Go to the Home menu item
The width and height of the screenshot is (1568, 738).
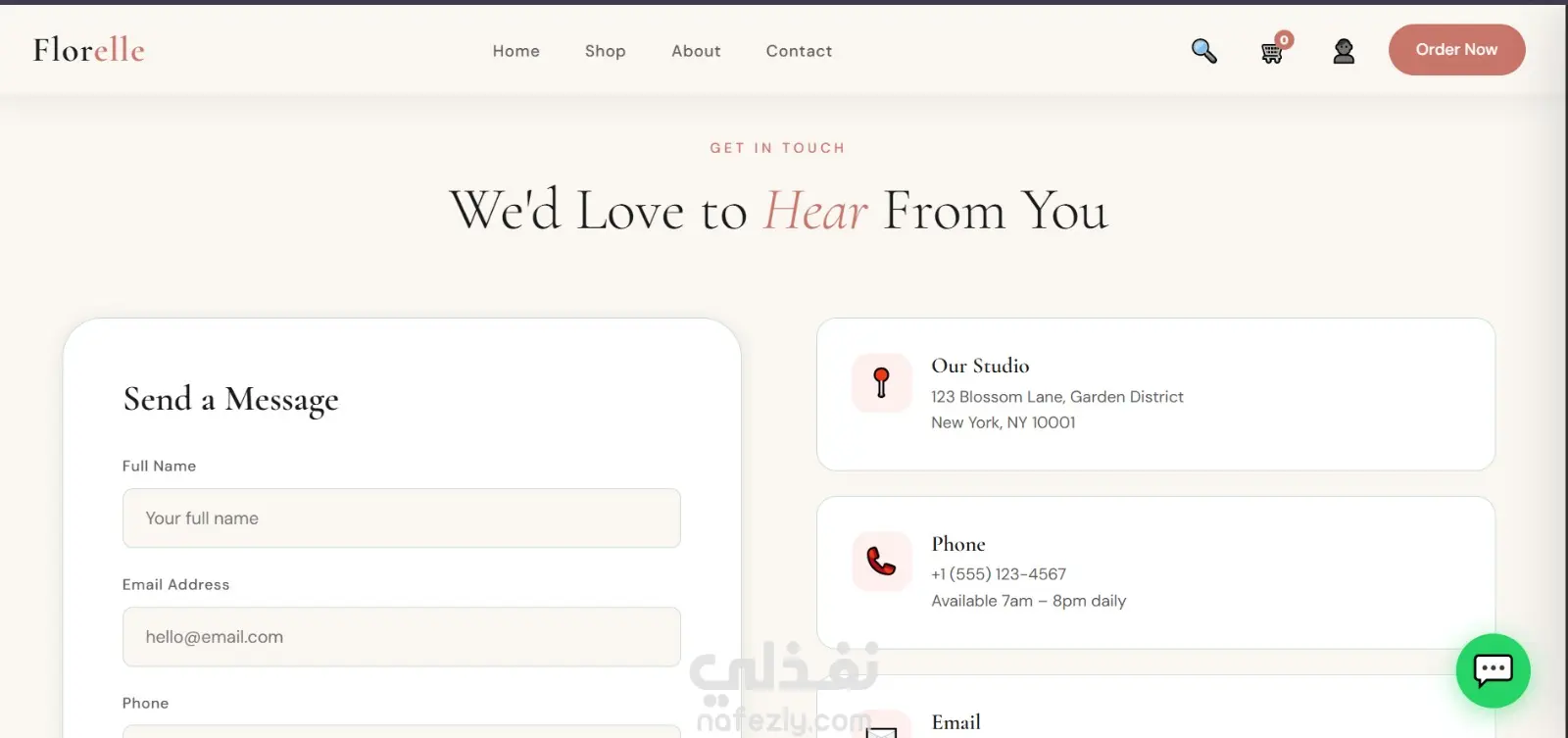tap(515, 51)
